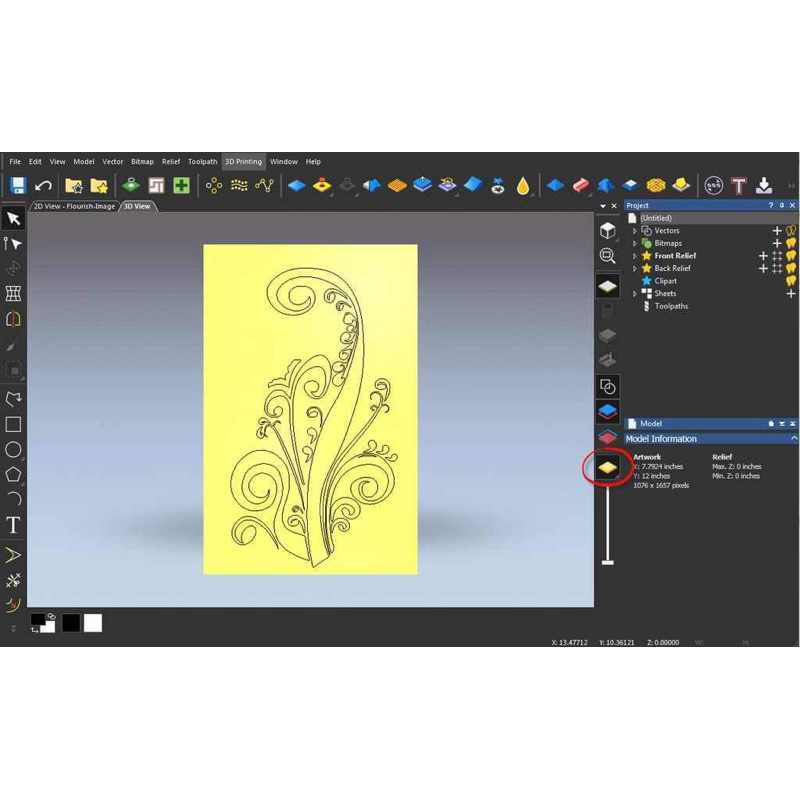The height and width of the screenshot is (800, 800).
Task: Click the Undo arrow icon
Action: (43, 185)
